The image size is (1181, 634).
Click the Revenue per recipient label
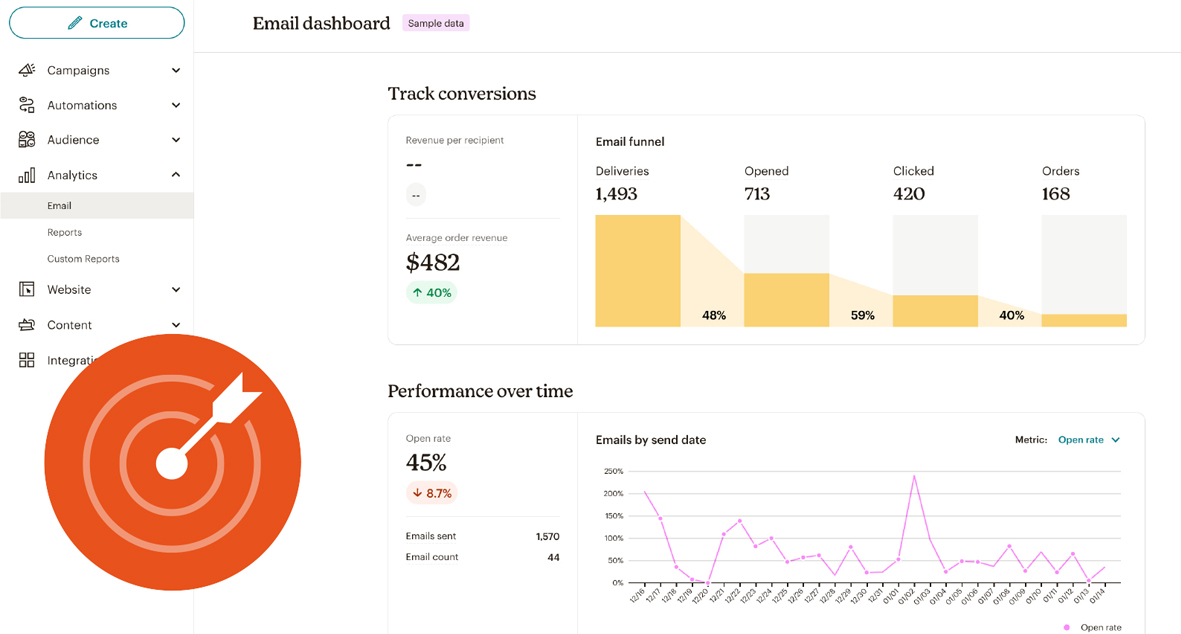[455, 140]
